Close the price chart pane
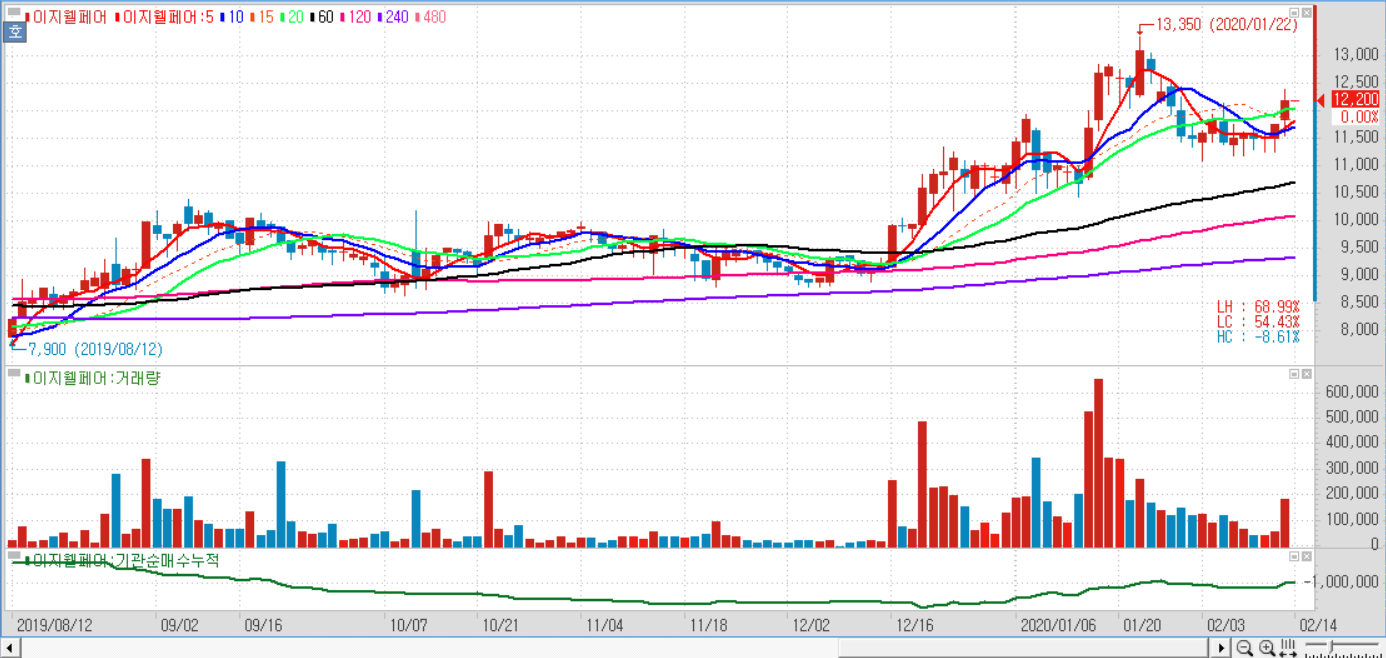1386x658 pixels. (x=1306, y=13)
